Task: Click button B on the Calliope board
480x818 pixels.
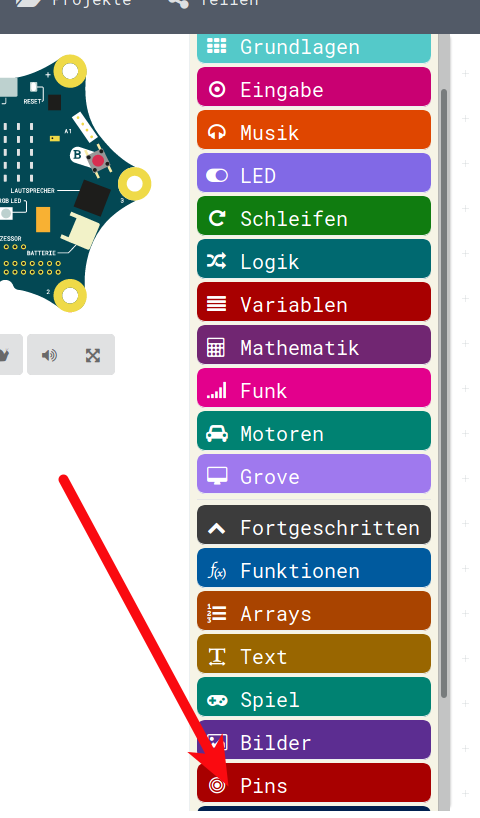Action: (98, 160)
